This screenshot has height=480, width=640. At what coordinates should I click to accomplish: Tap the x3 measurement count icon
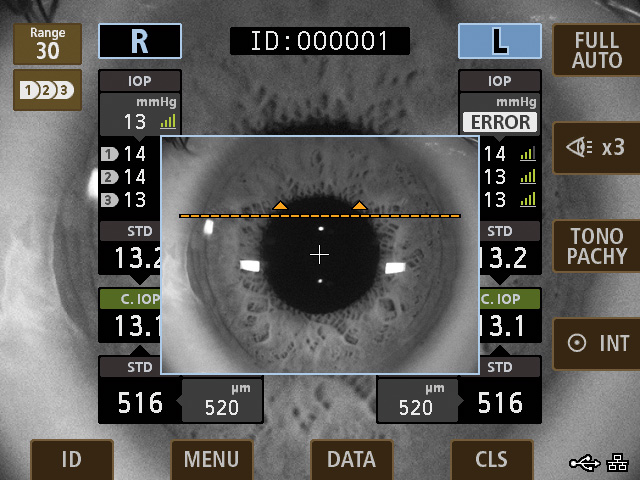pos(596,147)
